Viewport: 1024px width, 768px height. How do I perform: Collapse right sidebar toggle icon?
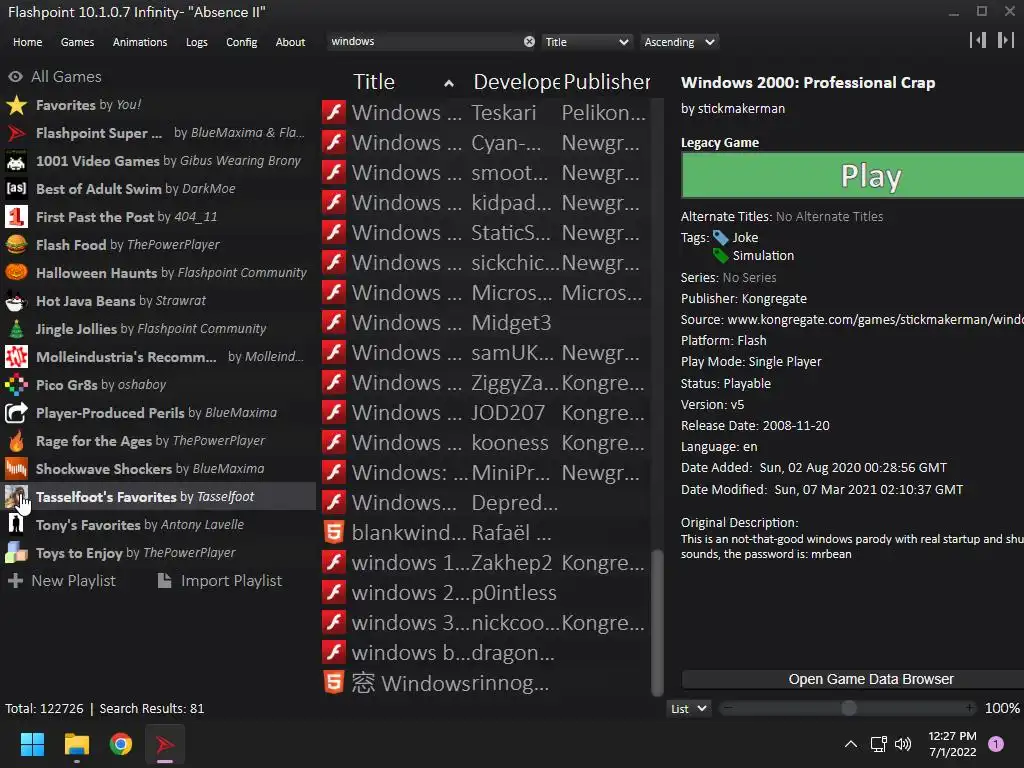tap(1006, 40)
